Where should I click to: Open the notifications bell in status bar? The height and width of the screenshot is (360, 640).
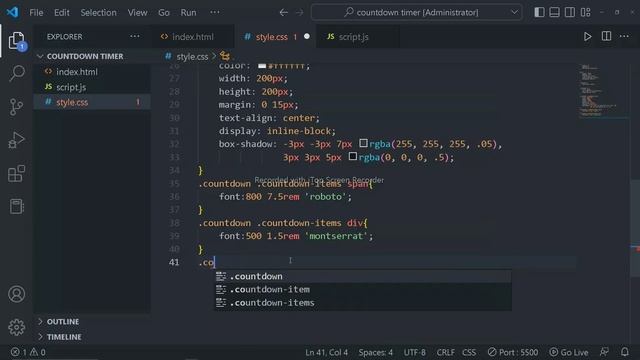coord(624,352)
